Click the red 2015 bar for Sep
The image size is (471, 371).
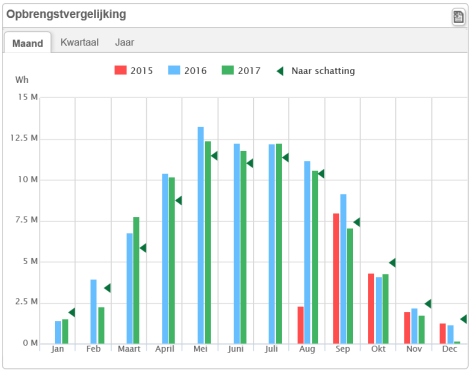(x=336, y=278)
